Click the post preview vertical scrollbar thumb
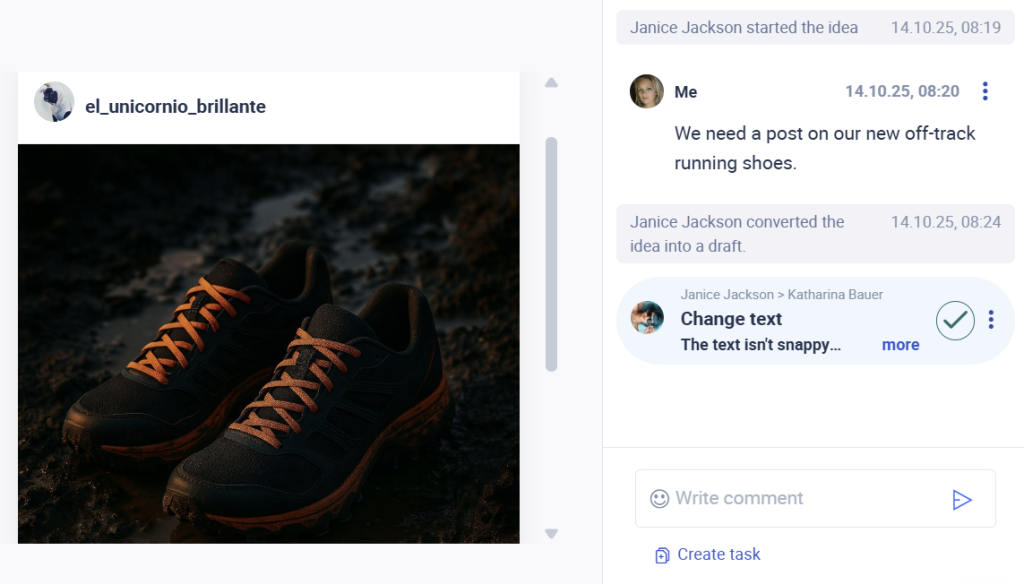Screen dimensions: 1024x584 coord(551,254)
